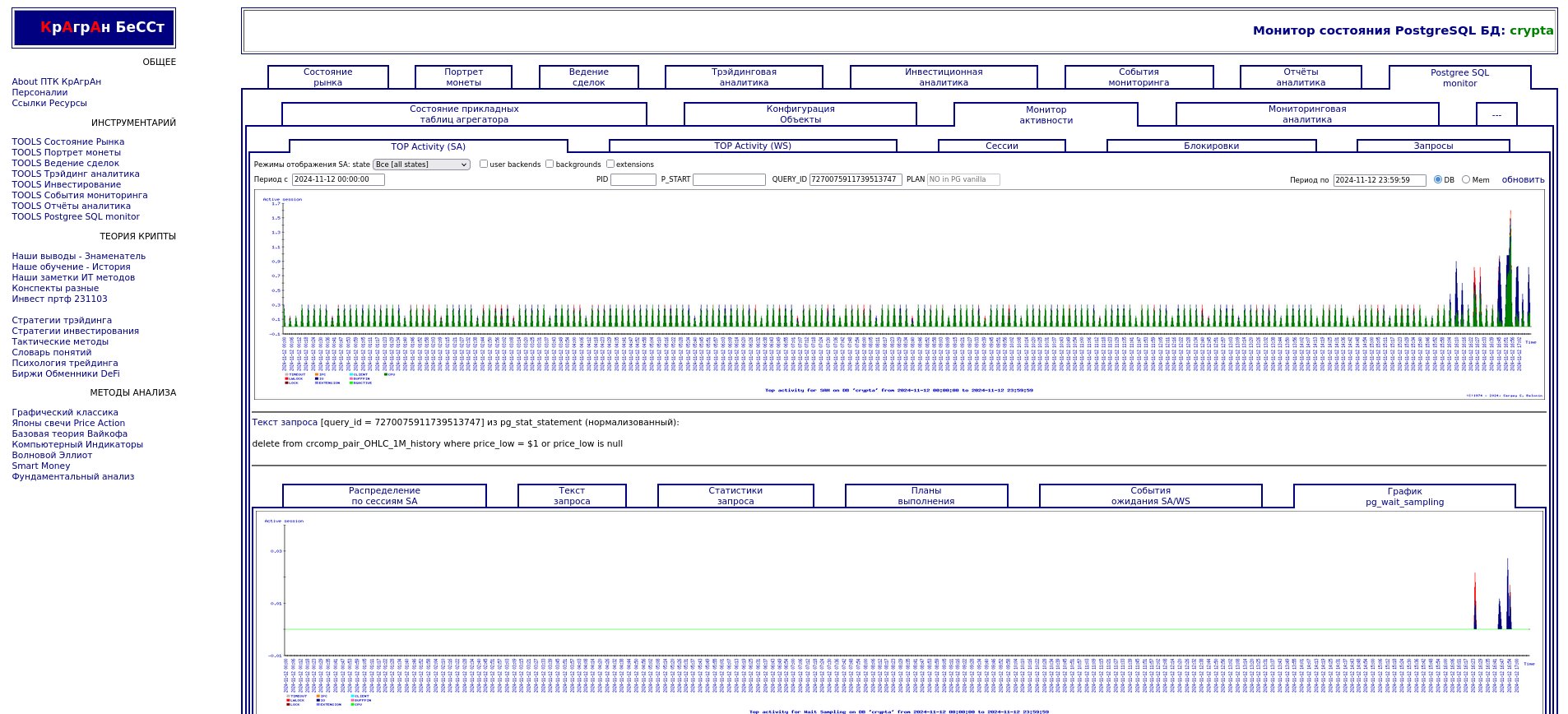Select the Планы выполнения tab

(925, 496)
